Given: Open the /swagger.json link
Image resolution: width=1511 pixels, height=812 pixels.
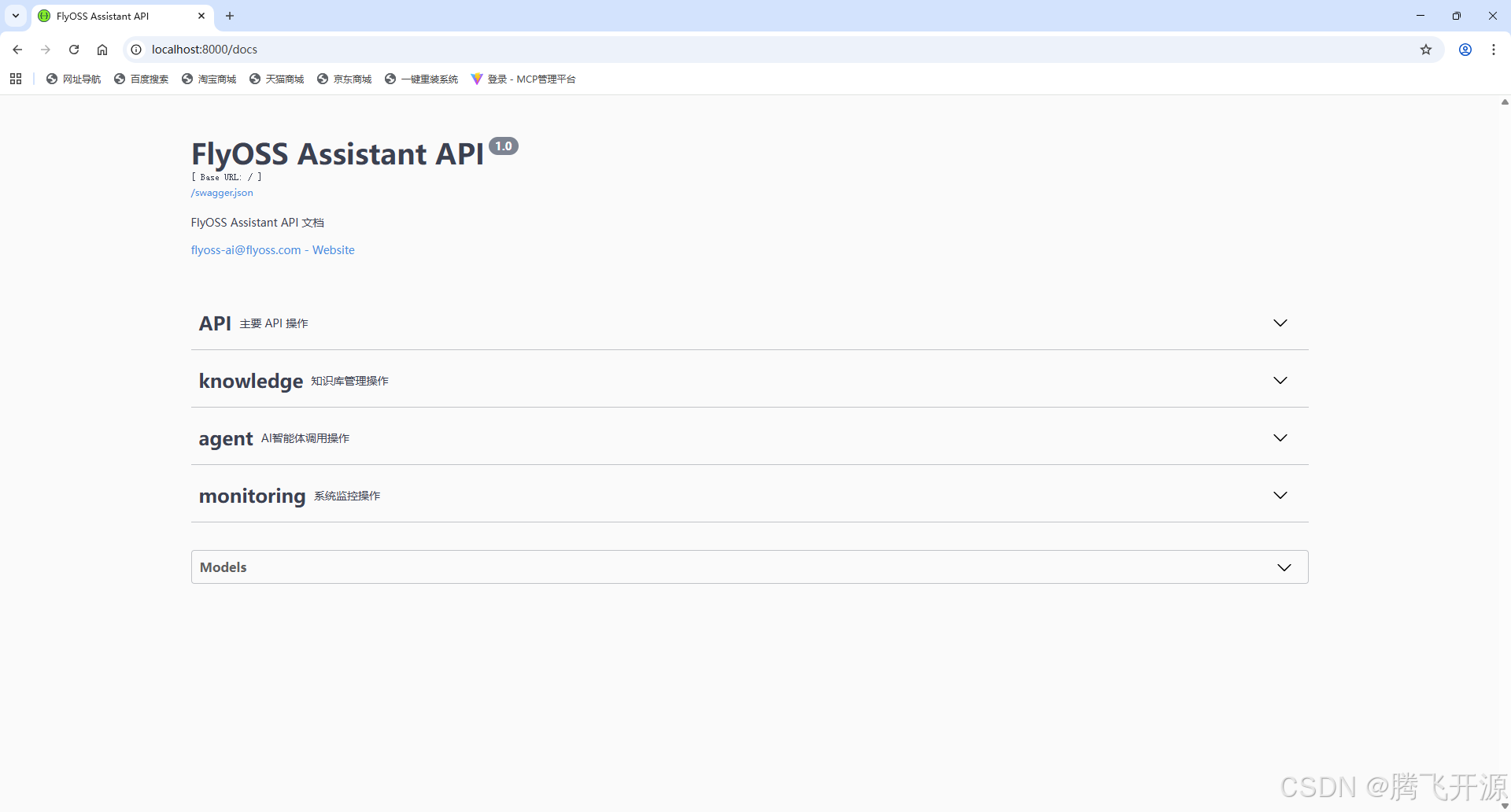Looking at the screenshot, I should (222, 193).
